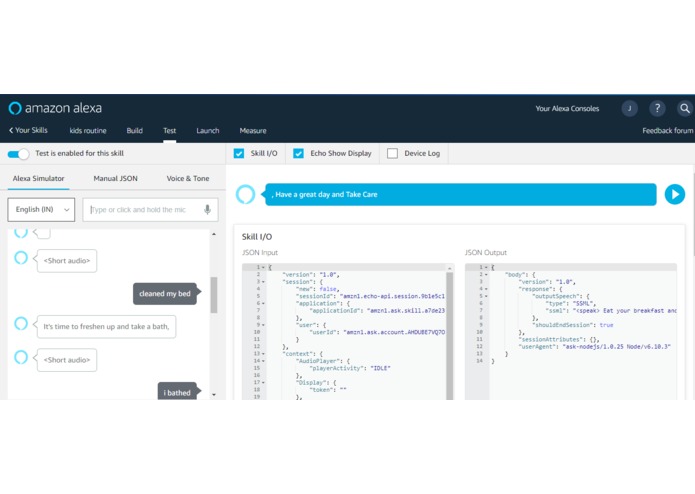The height and width of the screenshot is (494, 695).
Task: Collapse the session fold arrow in JSON Input
Action: point(263,282)
